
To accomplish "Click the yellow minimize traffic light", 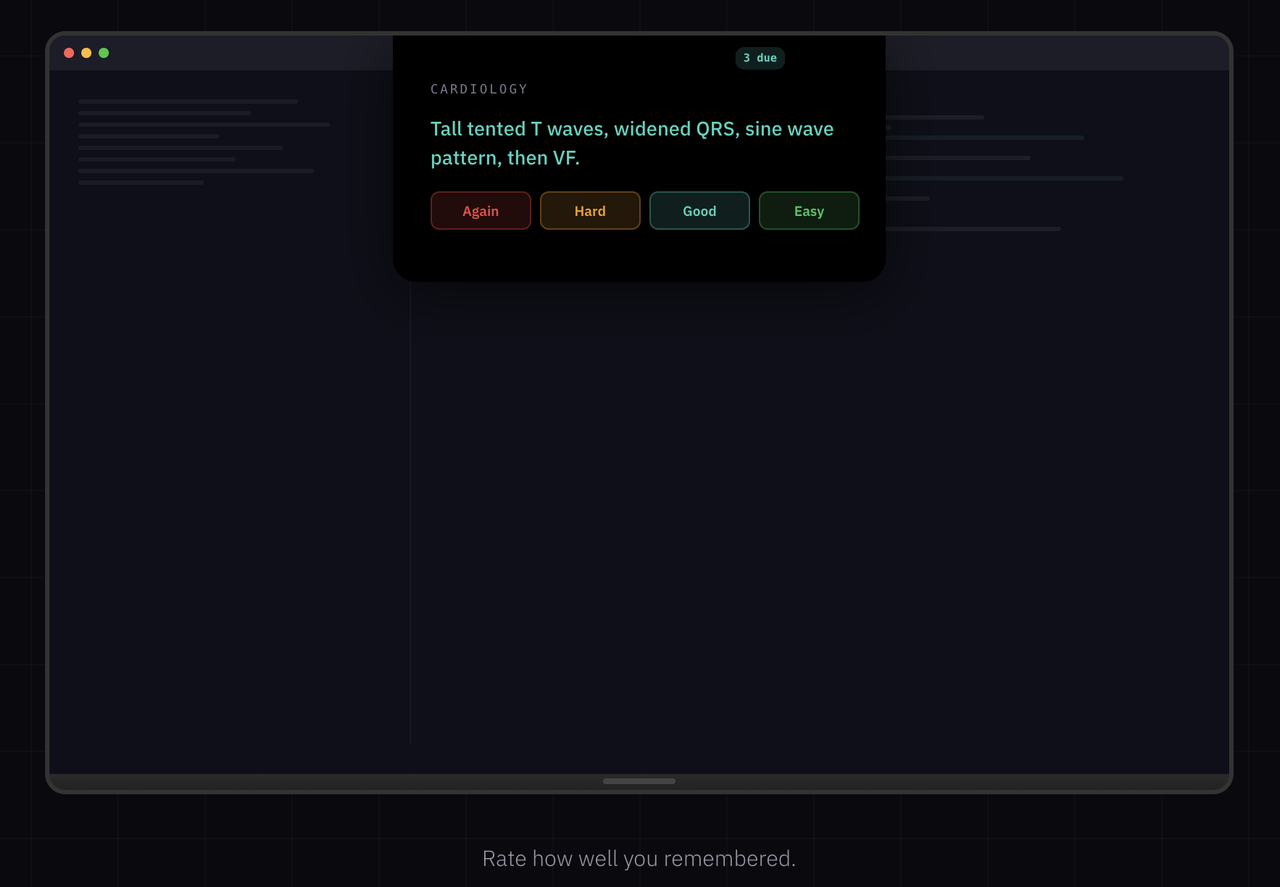I will [86, 53].
